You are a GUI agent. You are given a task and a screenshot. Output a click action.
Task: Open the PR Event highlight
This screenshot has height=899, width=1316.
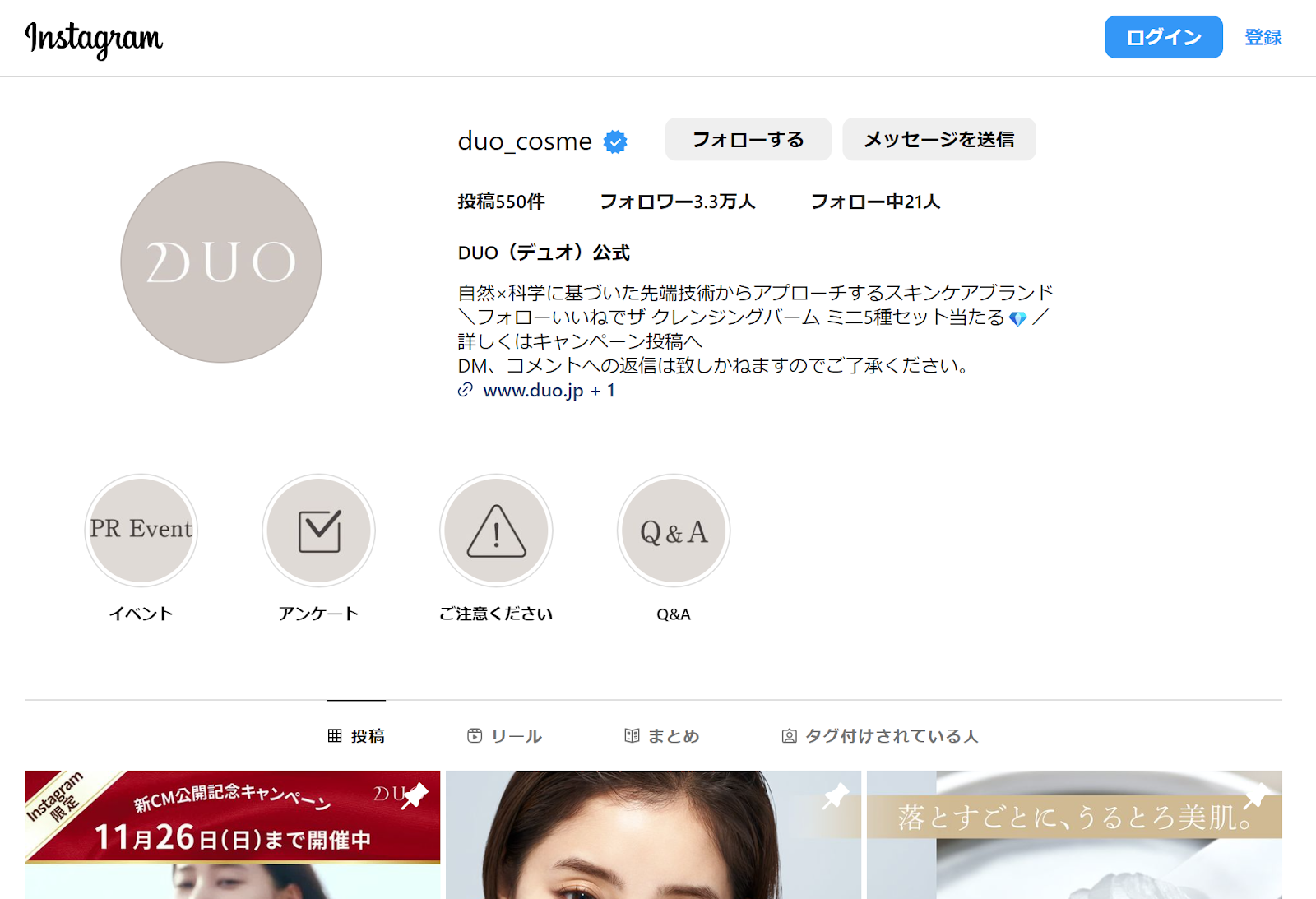pos(141,531)
